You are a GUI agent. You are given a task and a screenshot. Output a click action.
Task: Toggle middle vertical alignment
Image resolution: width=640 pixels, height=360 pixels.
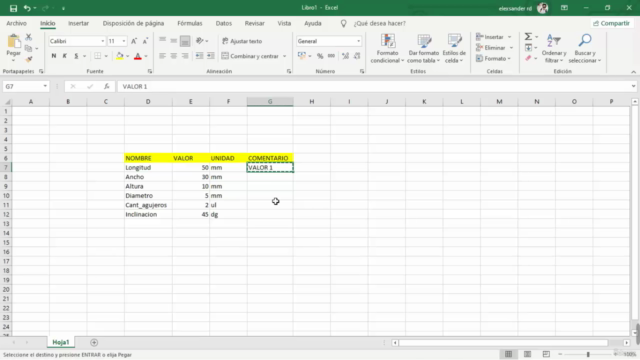(173, 40)
